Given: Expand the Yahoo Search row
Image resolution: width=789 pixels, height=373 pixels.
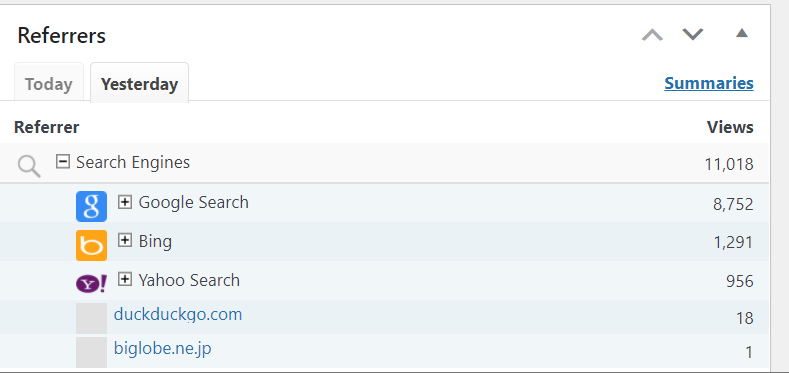Looking at the screenshot, I should (x=125, y=279).
